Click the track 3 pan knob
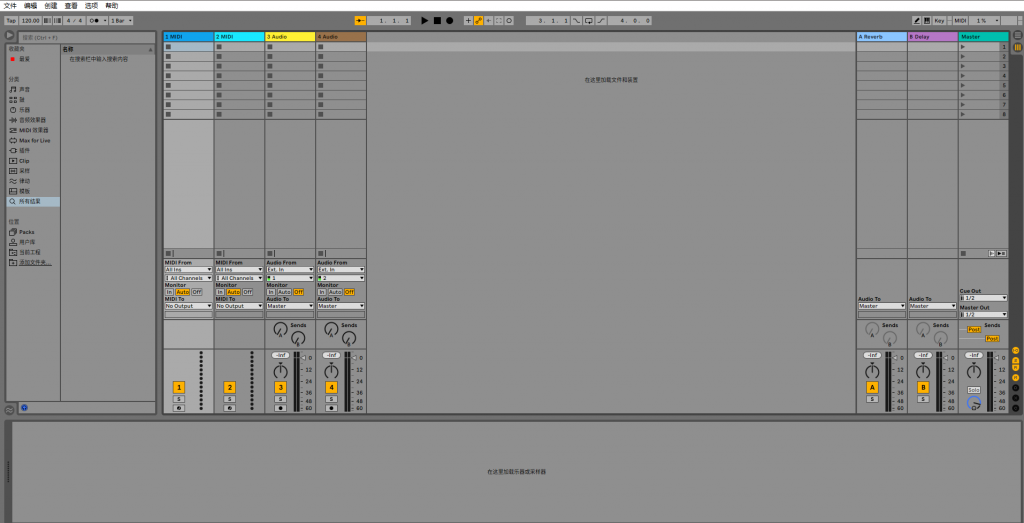Image resolution: width=1024 pixels, height=523 pixels. pyautogui.click(x=281, y=372)
